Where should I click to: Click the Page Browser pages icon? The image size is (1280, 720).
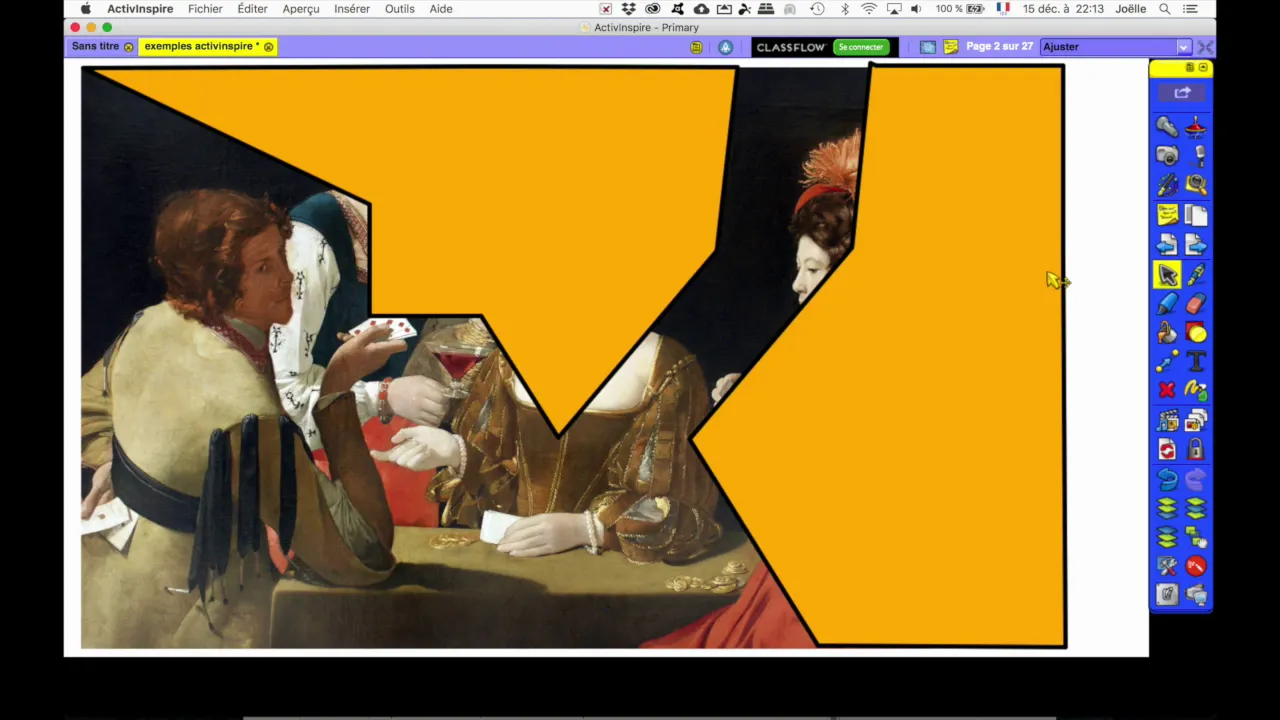[1196, 215]
